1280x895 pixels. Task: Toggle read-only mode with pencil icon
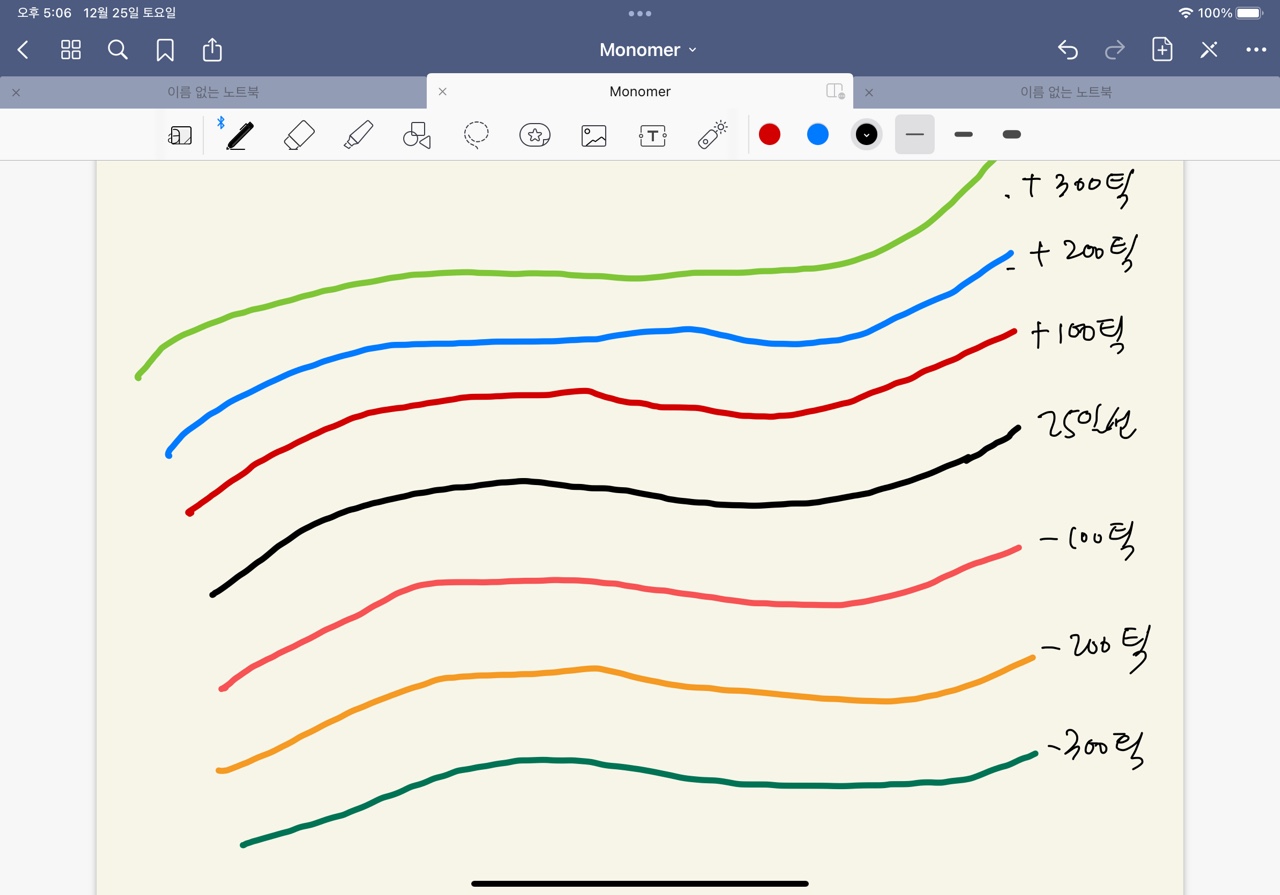pos(1209,50)
